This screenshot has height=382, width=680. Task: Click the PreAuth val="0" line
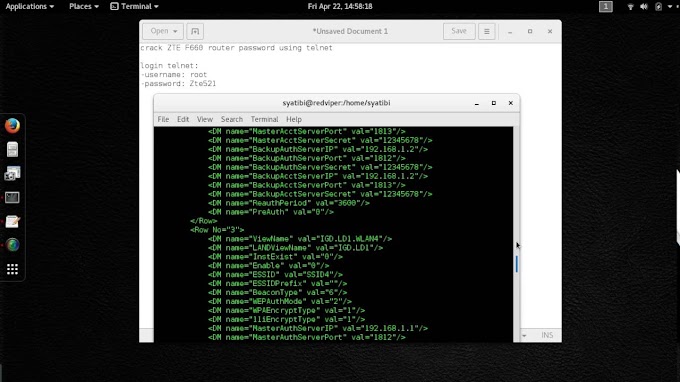271,212
